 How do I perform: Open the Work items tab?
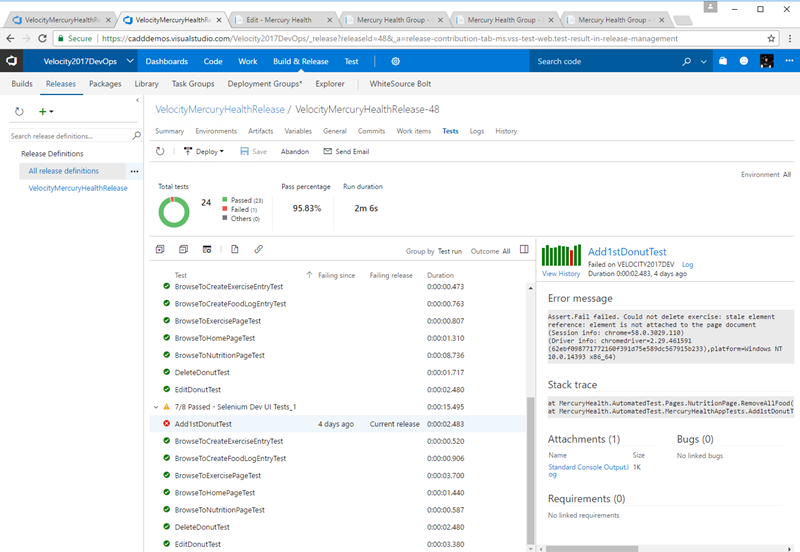coord(414,131)
